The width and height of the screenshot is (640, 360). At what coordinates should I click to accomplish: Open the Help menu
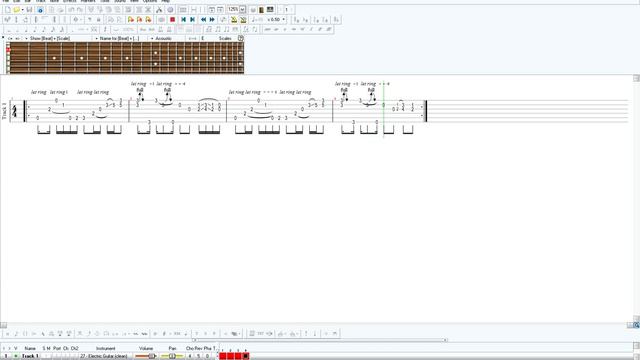click(x=165, y=1)
